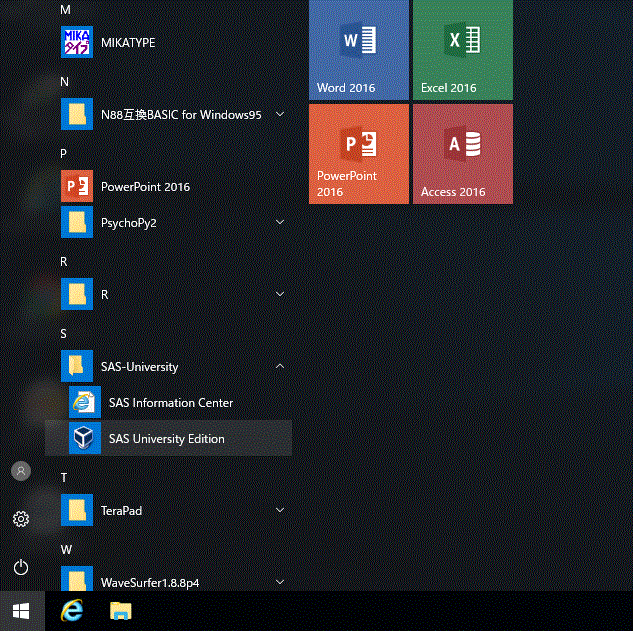Open SAS Information Center icon
633x631 pixels.
[85, 402]
